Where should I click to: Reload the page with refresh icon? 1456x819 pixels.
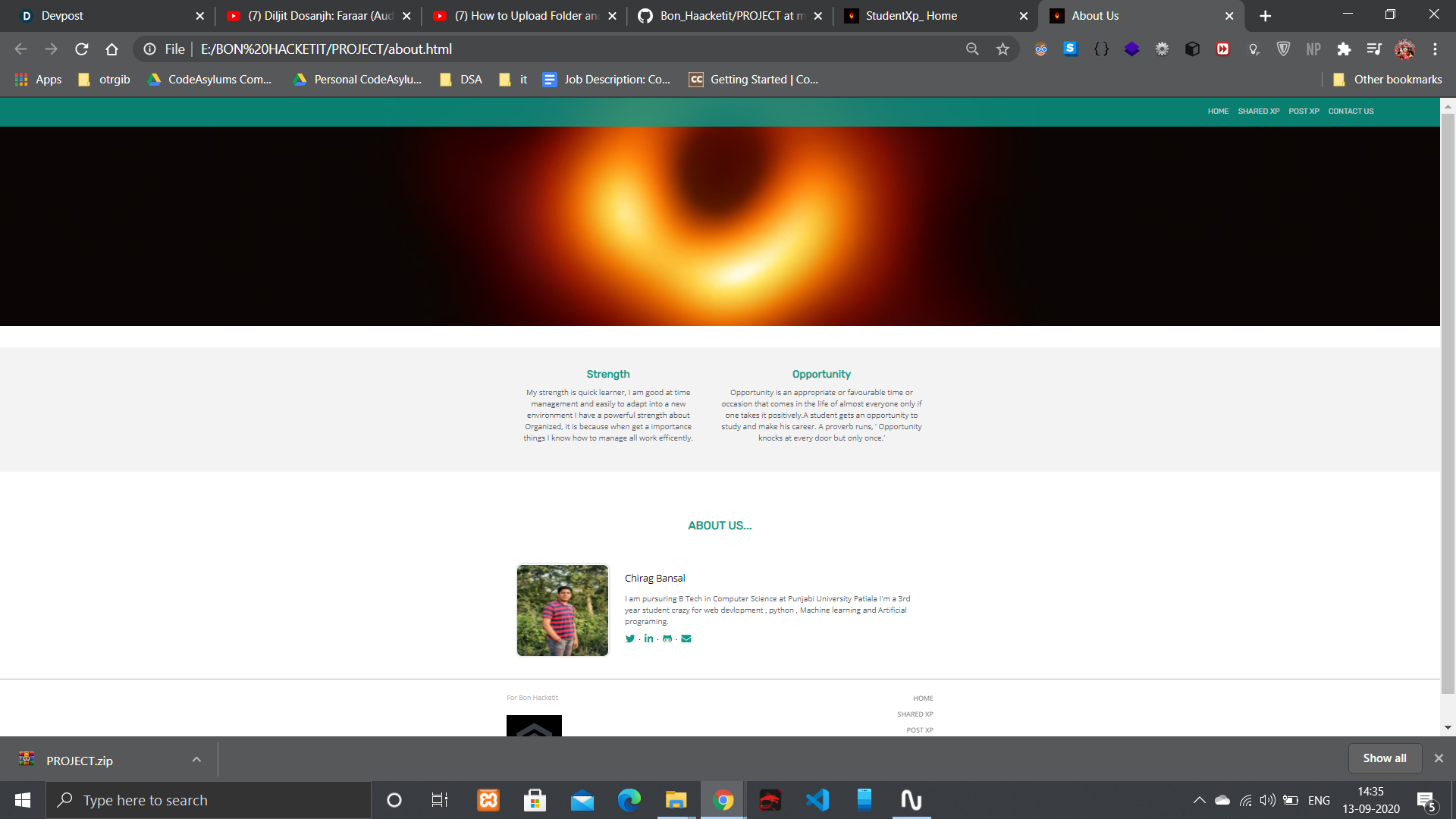pos(82,49)
